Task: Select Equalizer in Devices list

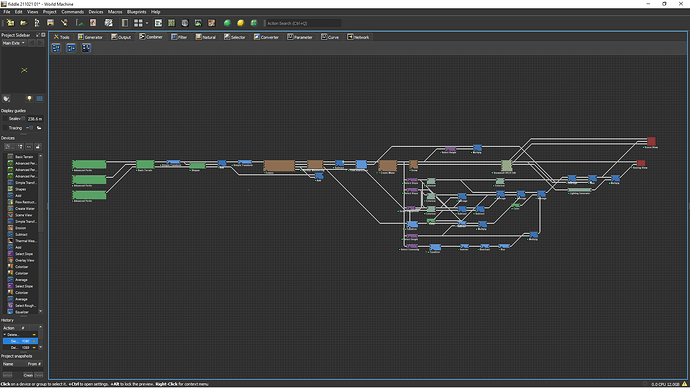Action: tap(21, 312)
